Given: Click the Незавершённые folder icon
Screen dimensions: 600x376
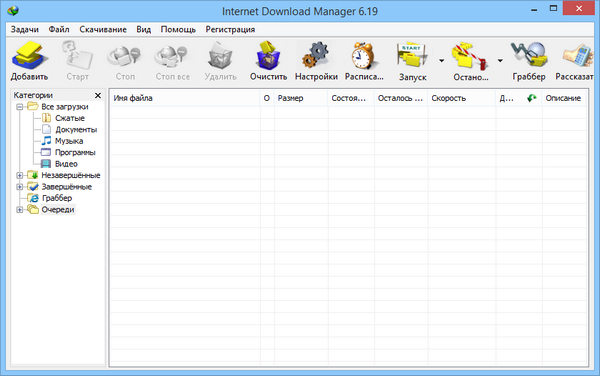Looking at the screenshot, I should pos(33,175).
